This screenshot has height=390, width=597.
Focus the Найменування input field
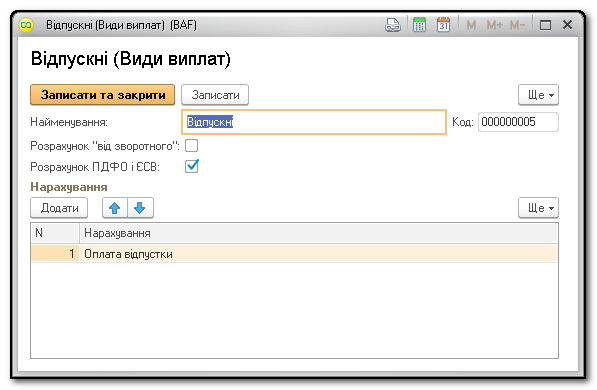tap(314, 122)
